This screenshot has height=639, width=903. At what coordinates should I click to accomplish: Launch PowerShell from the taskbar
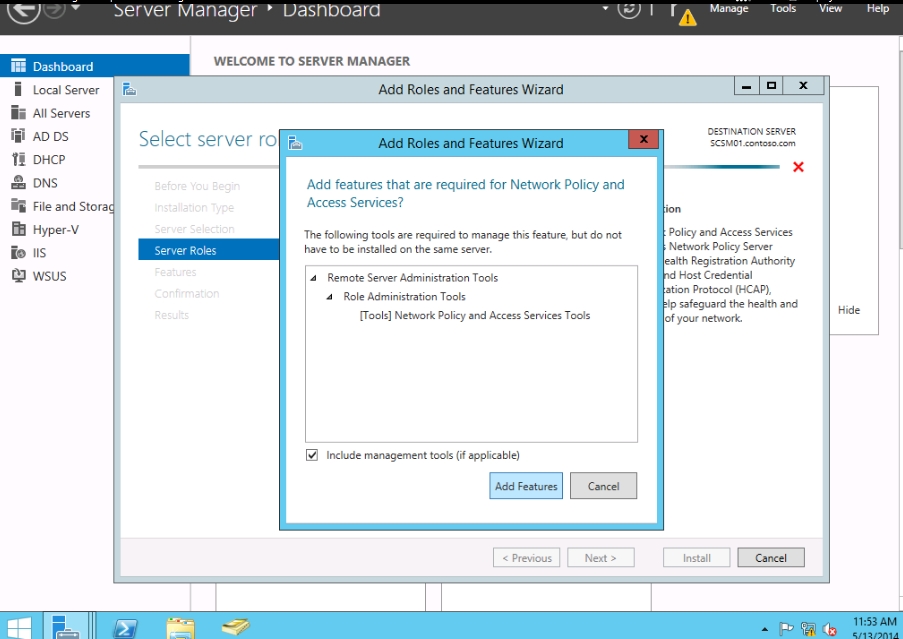125,628
